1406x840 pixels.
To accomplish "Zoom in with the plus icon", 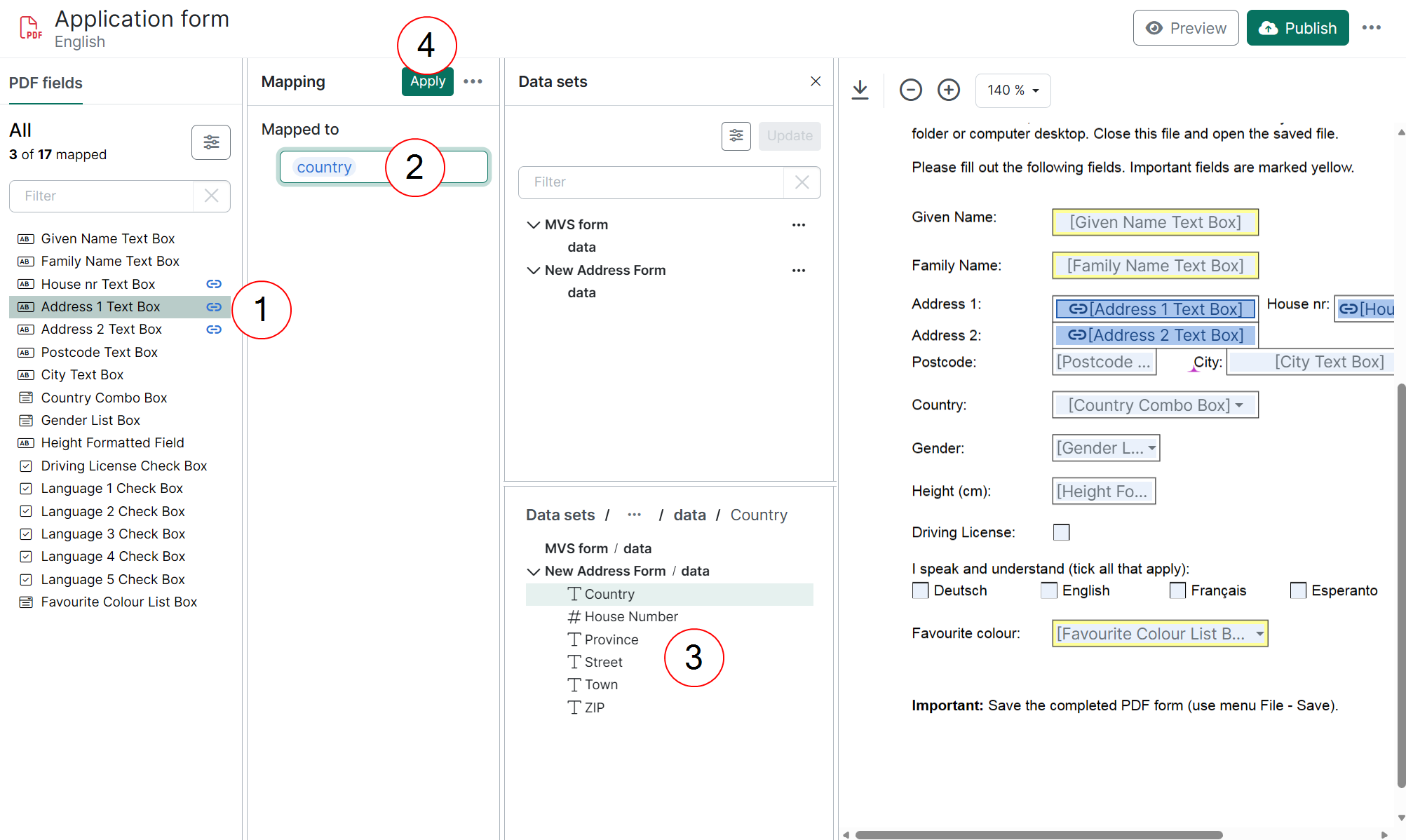I will 949,90.
